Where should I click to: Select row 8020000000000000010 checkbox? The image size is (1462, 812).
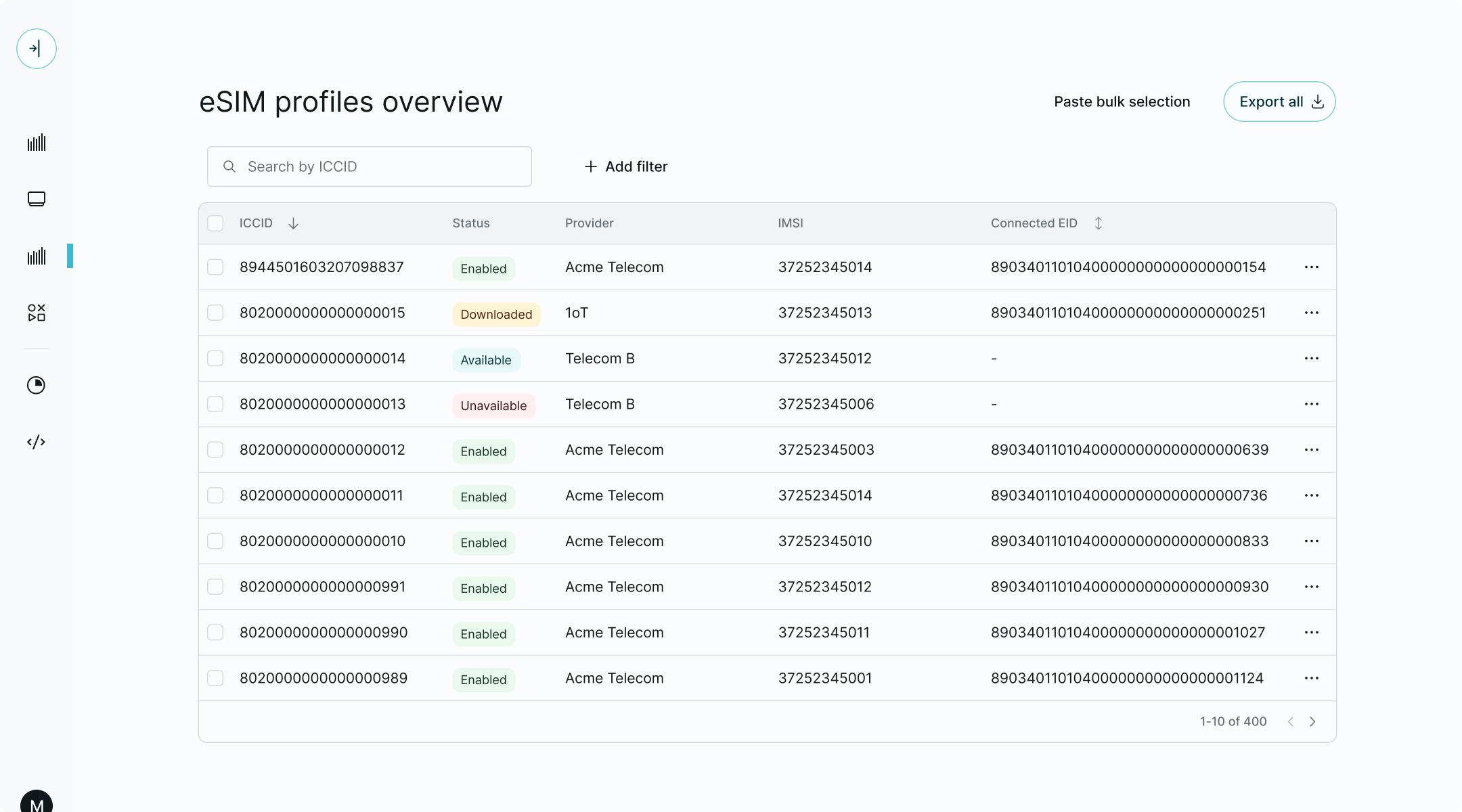(215, 541)
